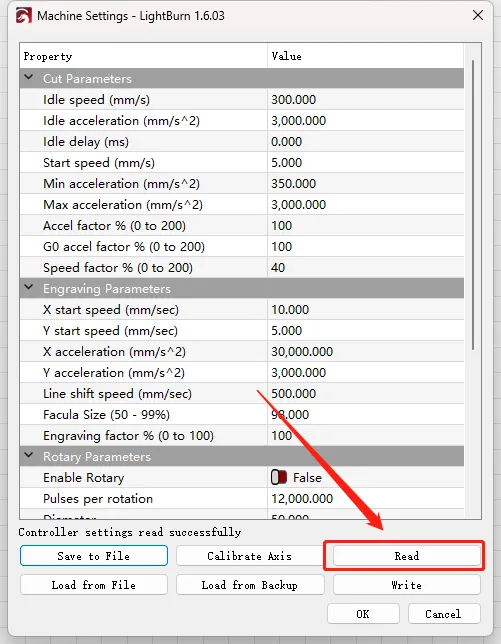The width and height of the screenshot is (501, 644).
Task: Click the Save to File button
Action: point(94,556)
